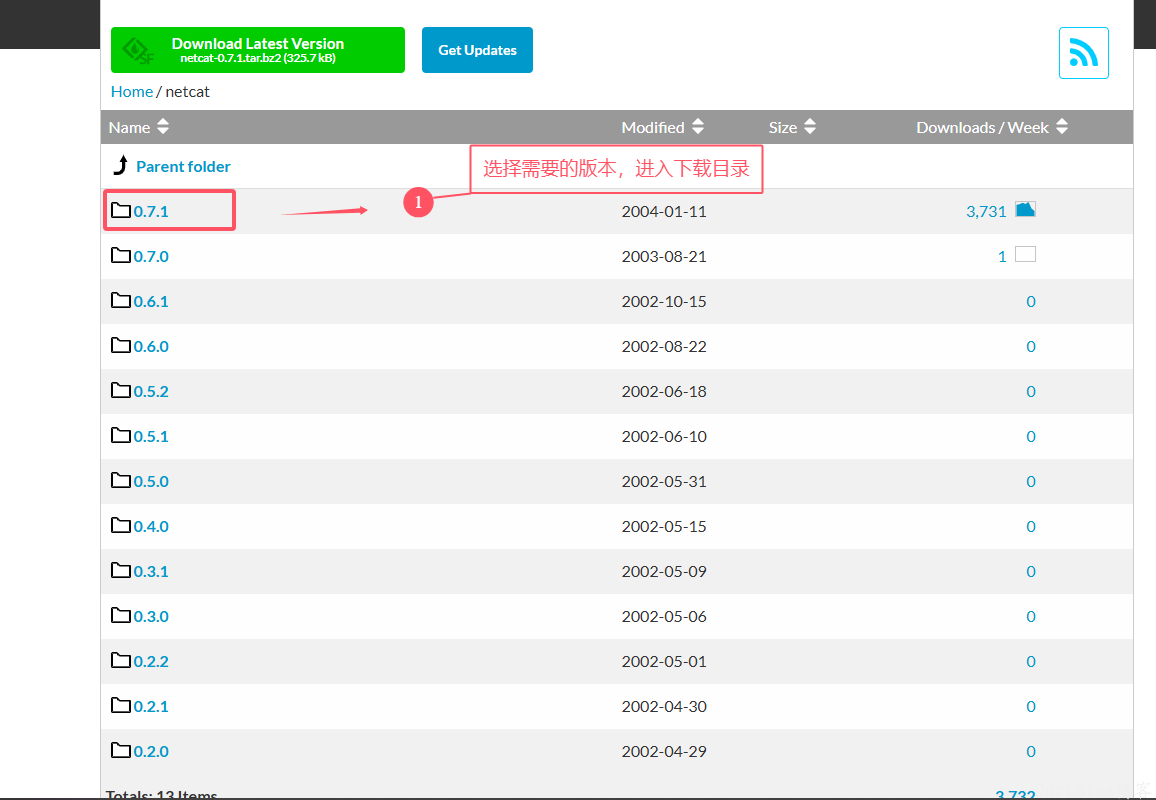Open version folder 0.6.0
This screenshot has height=800, width=1156.
[151, 347]
